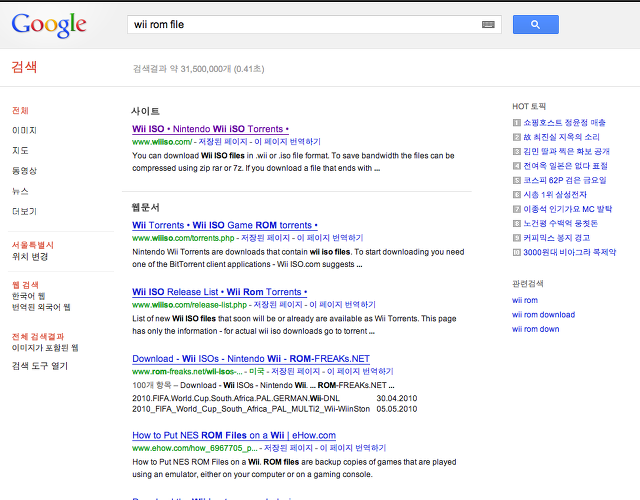Screen dimensions: 640x500
Task: Select the 전체 filter in the sidebar
Action: (20, 110)
